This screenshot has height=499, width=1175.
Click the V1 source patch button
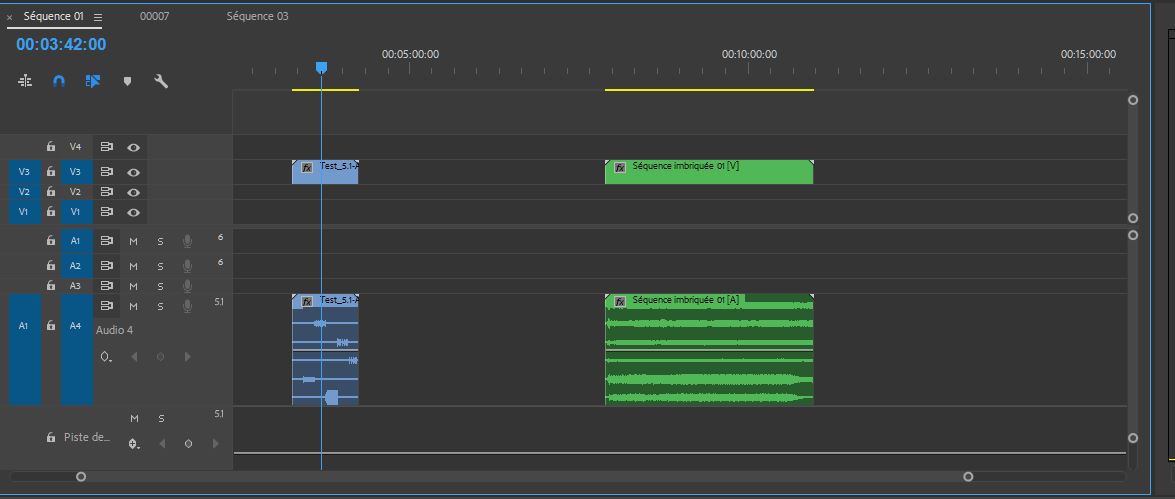tap(24, 212)
